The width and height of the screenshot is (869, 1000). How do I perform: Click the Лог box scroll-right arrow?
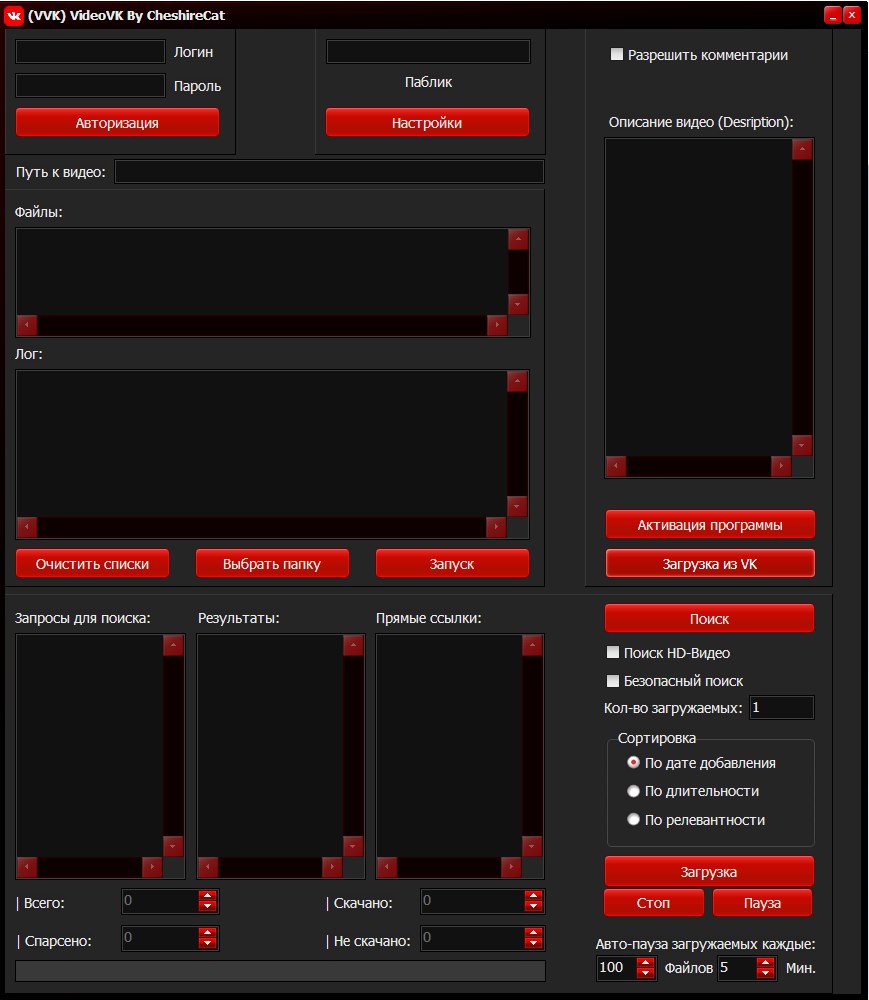coord(496,527)
